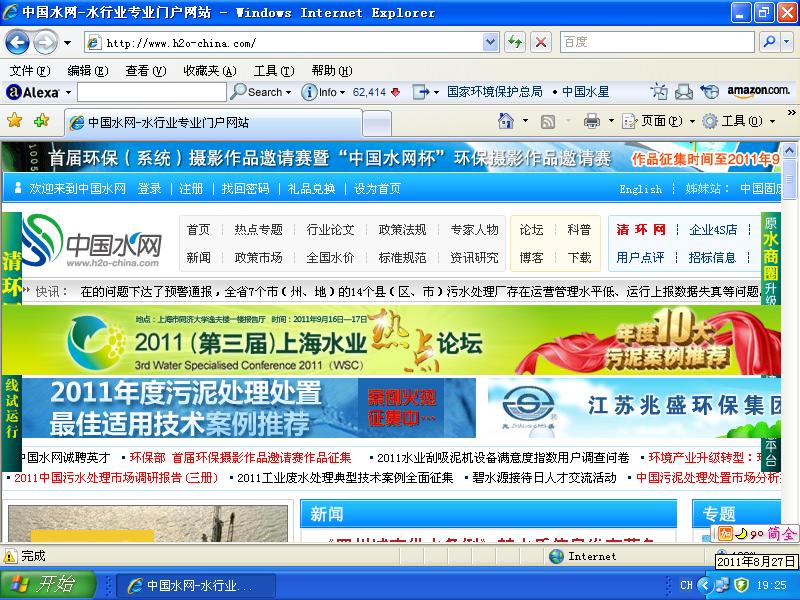Open 全国水价 in the navigation menu
This screenshot has width=800, height=600.
coord(331,258)
